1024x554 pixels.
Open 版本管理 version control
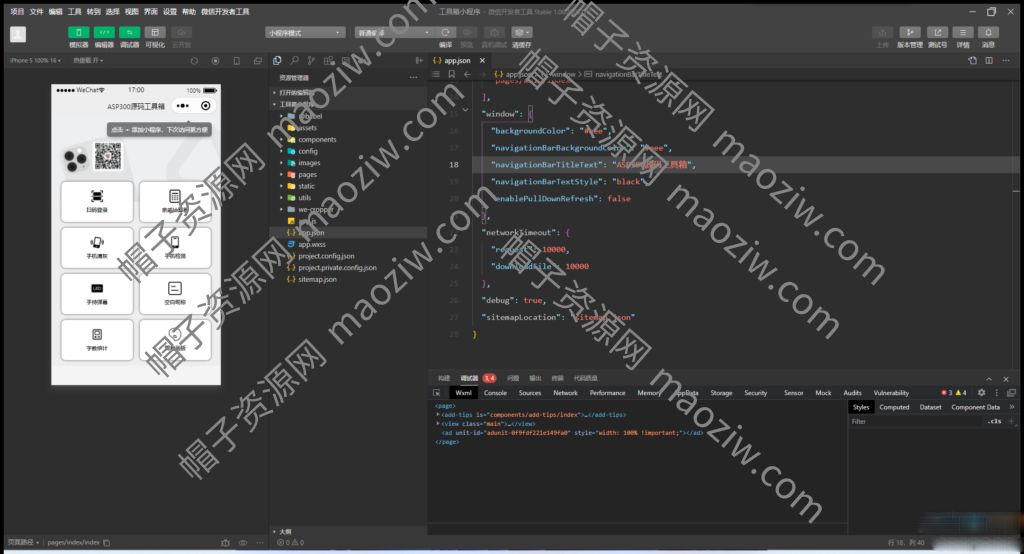pos(910,33)
